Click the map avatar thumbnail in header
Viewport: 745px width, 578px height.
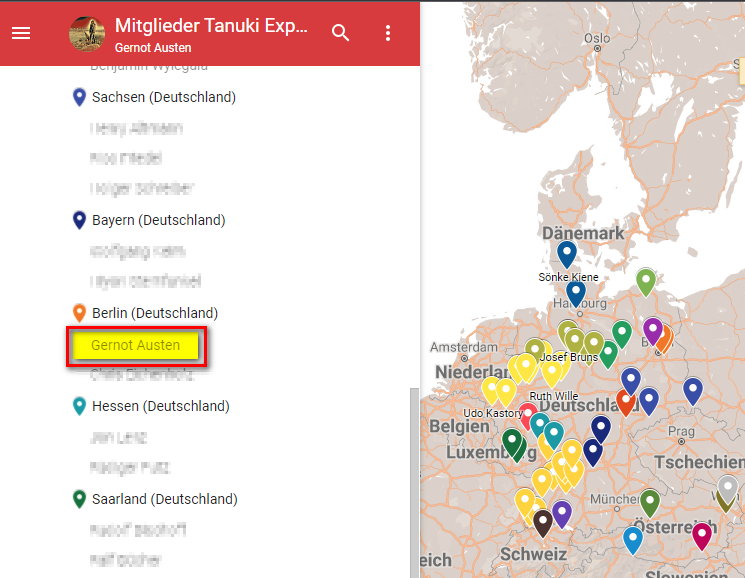pos(87,33)
